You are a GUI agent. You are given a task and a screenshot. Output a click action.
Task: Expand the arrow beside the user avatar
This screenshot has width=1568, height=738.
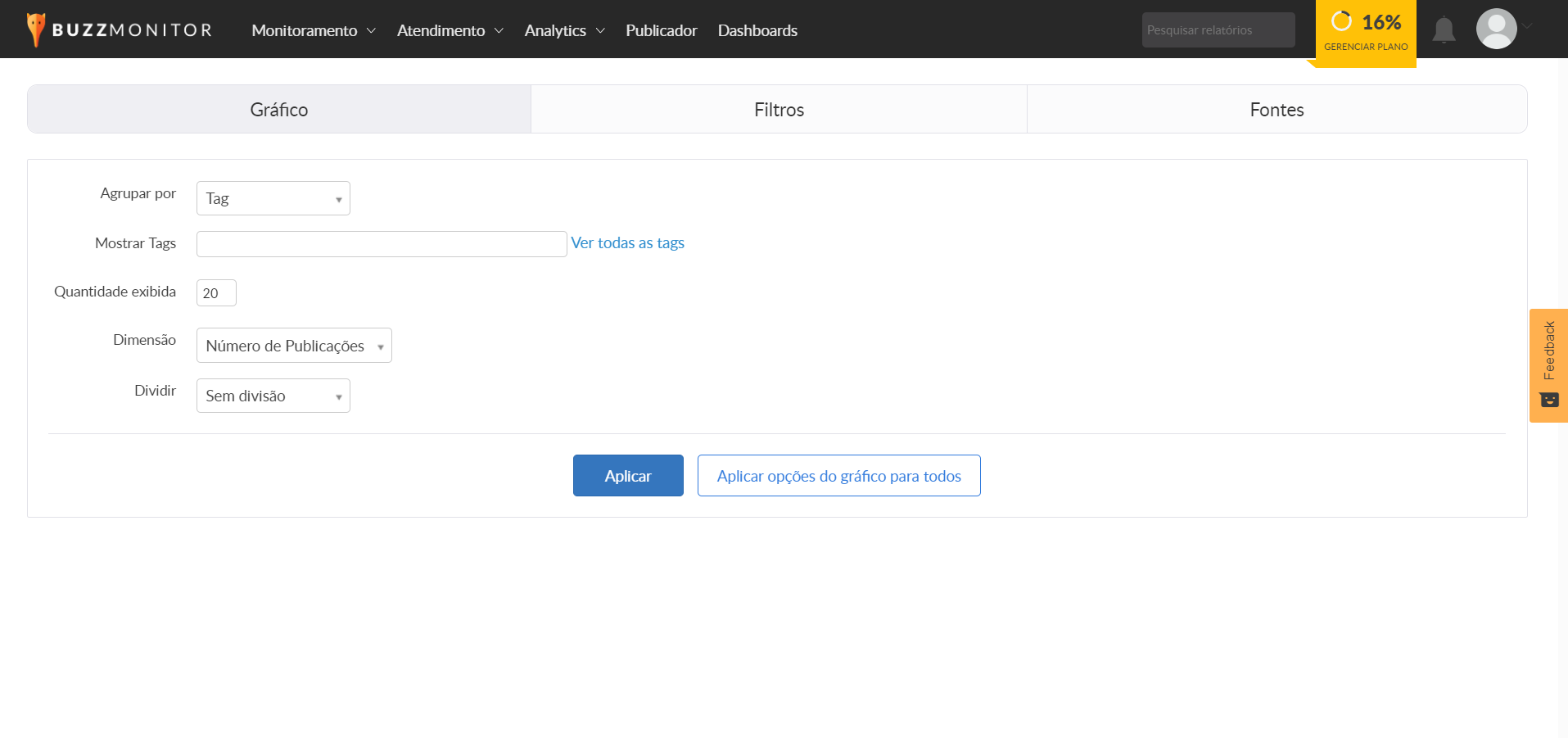pos(1528,26)
